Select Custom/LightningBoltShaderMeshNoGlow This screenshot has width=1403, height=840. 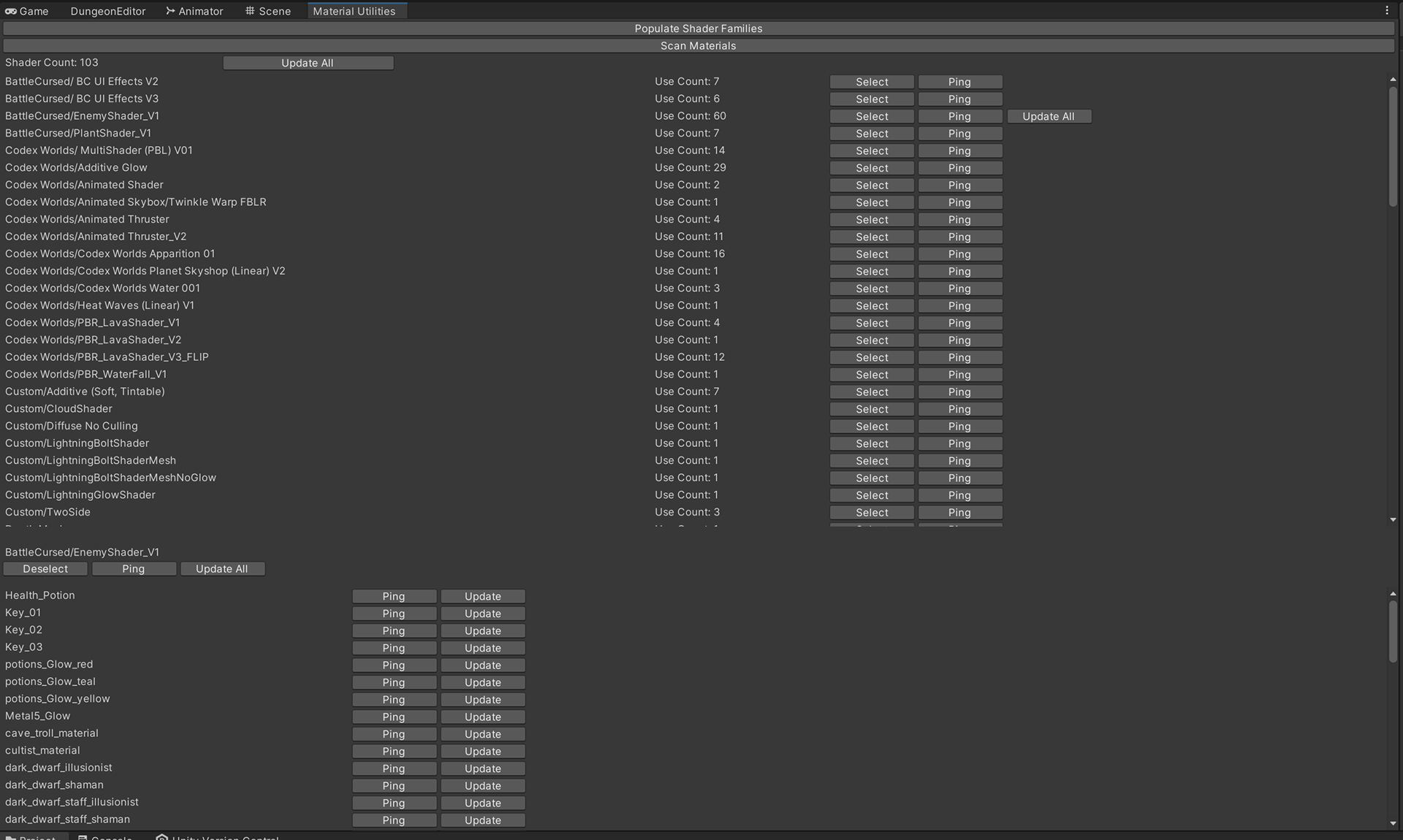[872, 478]
